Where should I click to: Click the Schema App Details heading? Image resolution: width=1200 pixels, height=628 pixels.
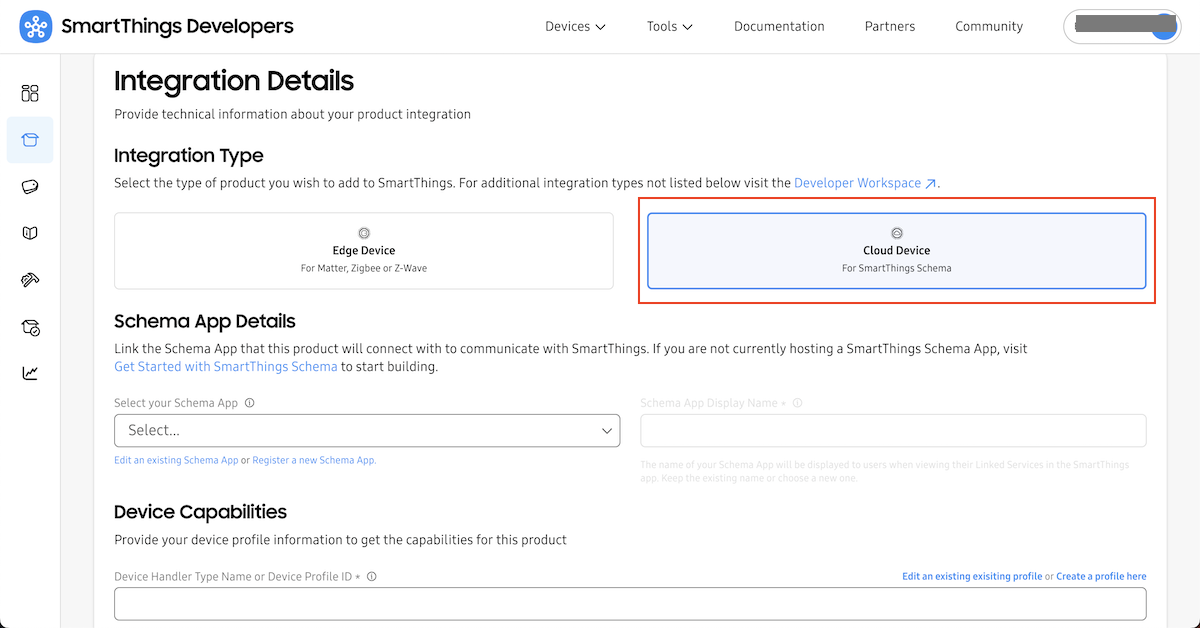[205, 322]
